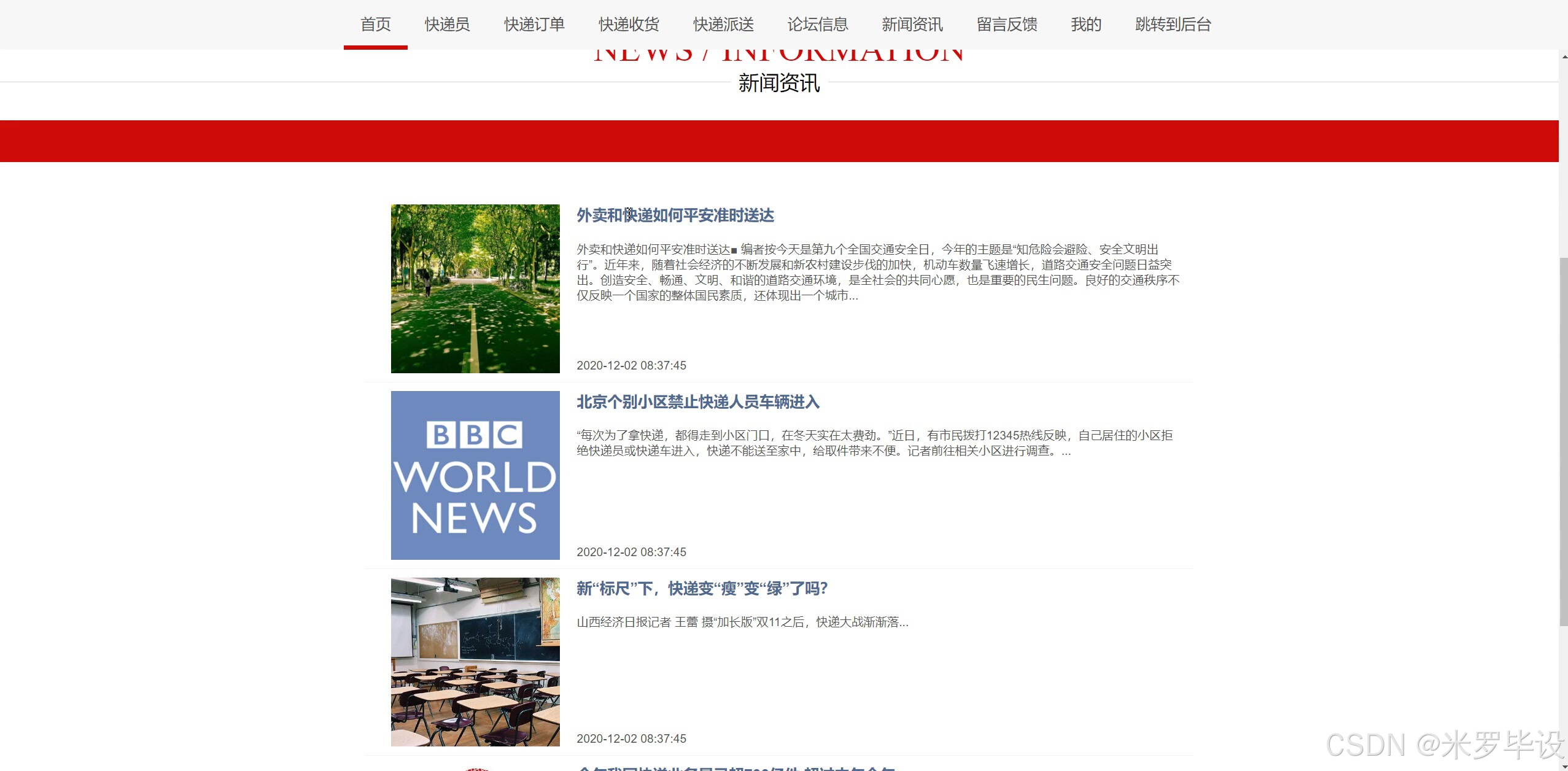The width and height of the screenshot is (1568, 771).
Task: Open 新闻资讯 in the top menu
Action: pyautogui.click(x=912, y=25)
